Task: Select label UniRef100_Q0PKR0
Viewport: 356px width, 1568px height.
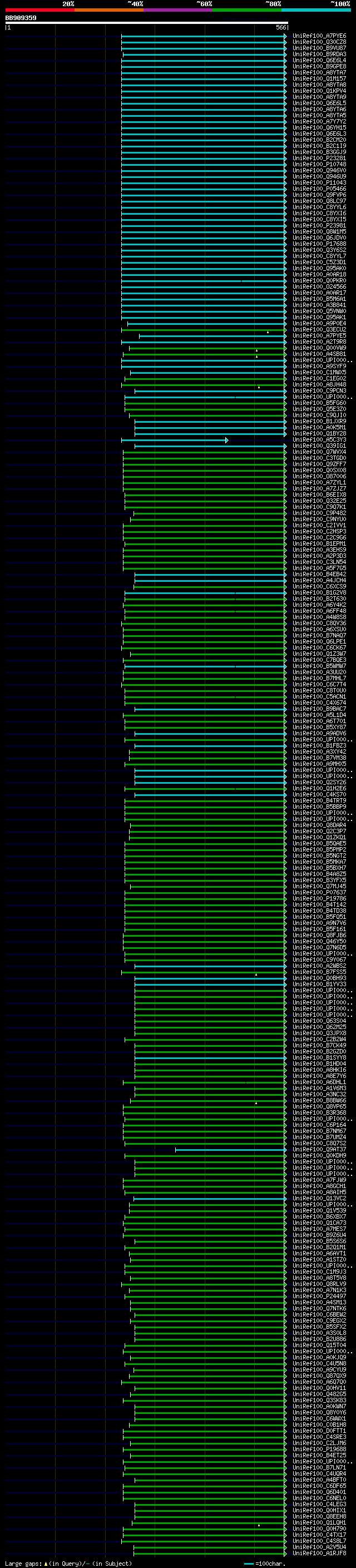Action: point(319,280)
